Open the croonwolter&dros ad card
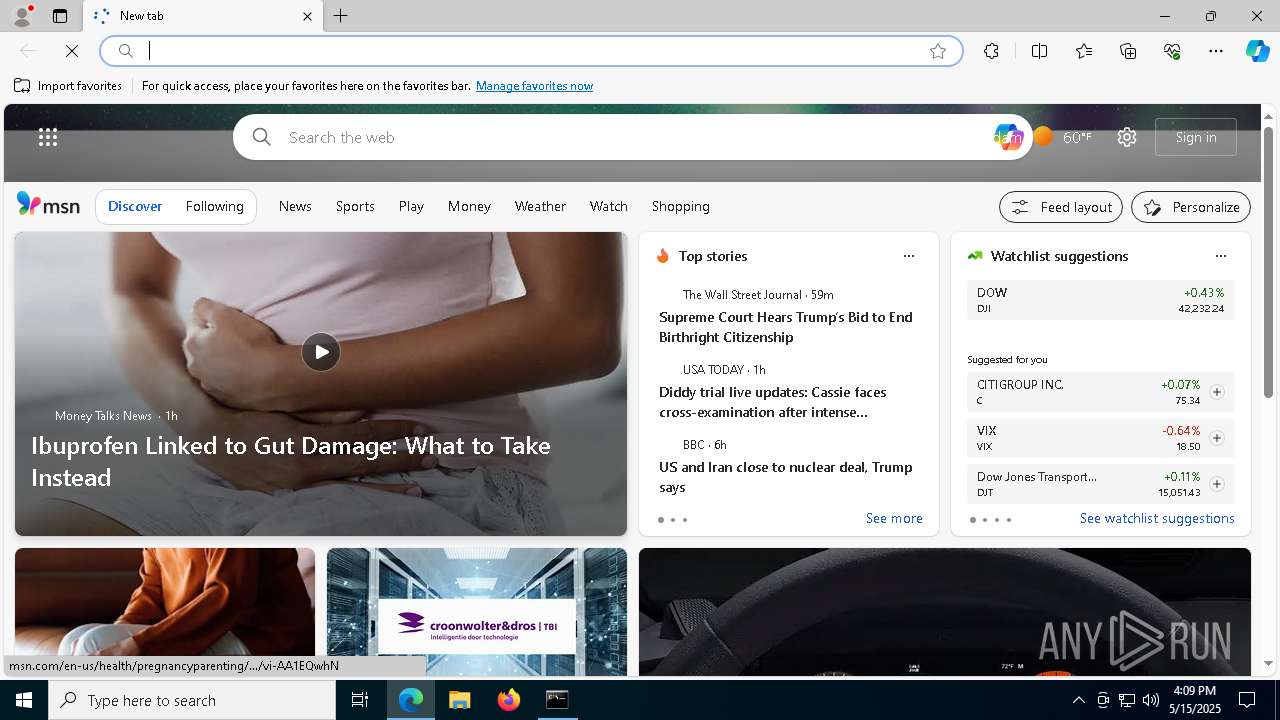Image resolution: width=1280 pixels, height=720 pixels. point(477,612)
